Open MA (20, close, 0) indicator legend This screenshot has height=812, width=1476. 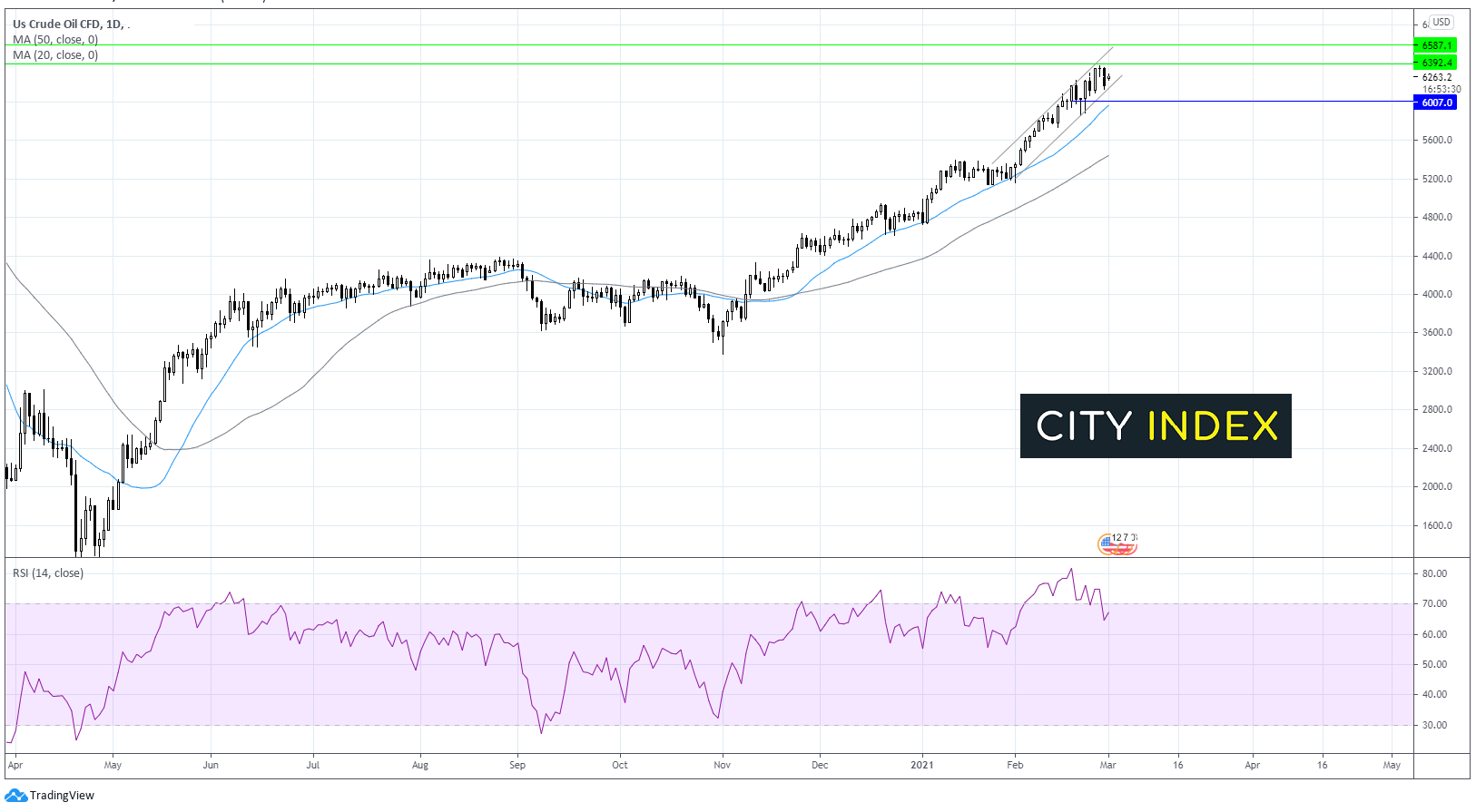click(55, 55)
